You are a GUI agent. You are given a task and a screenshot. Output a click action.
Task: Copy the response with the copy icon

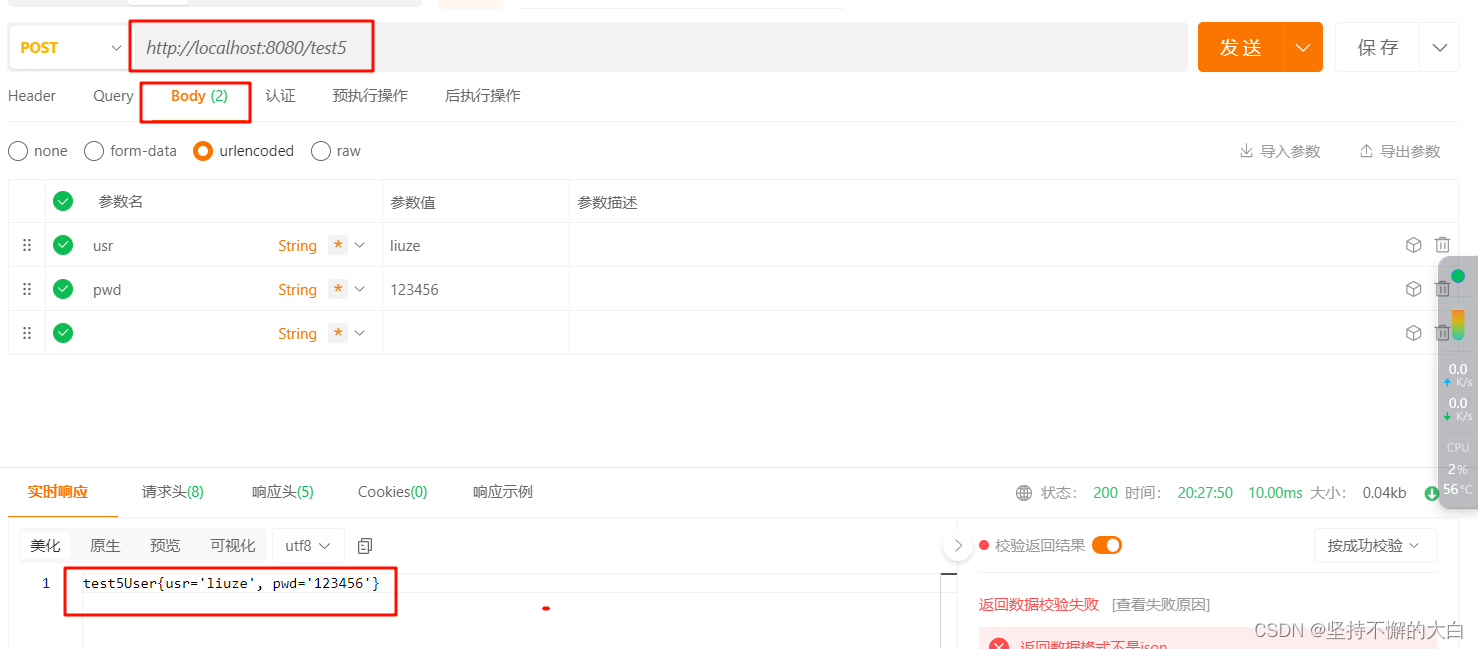[365, 546]
